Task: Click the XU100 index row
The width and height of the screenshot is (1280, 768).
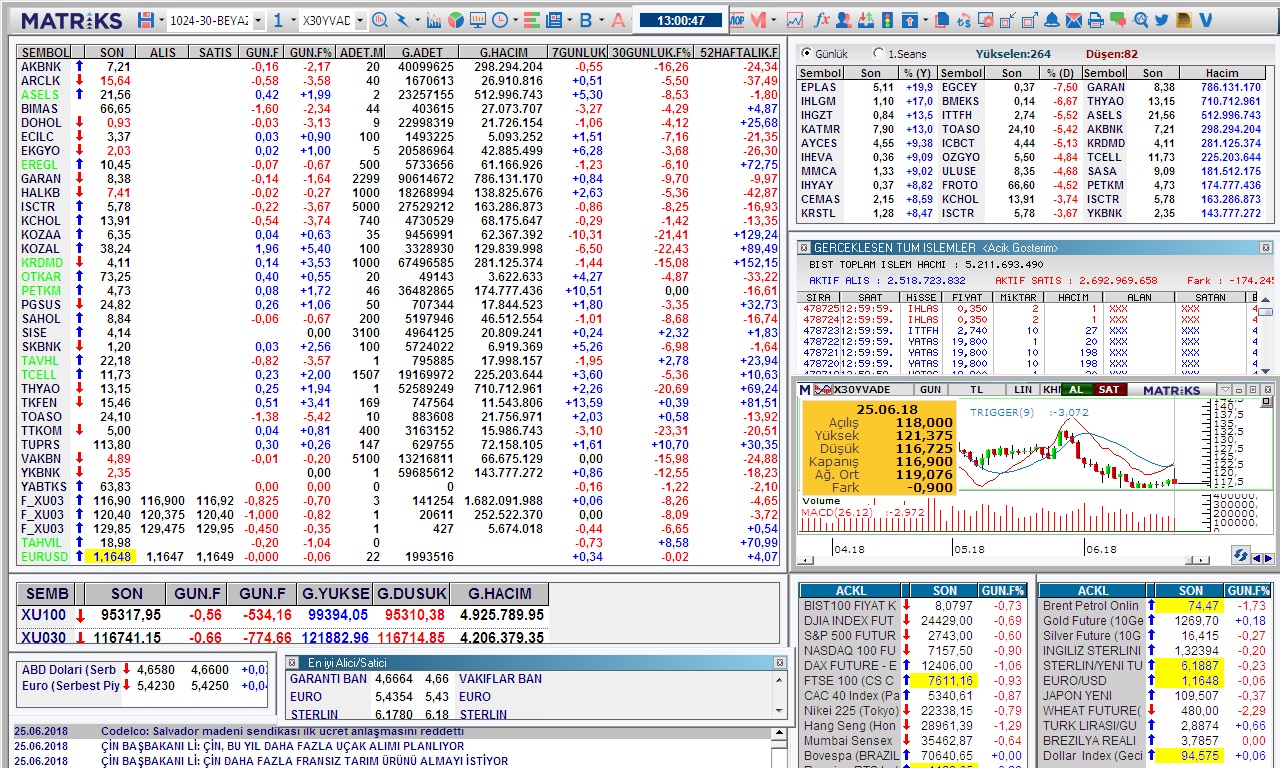Action: 283,615
